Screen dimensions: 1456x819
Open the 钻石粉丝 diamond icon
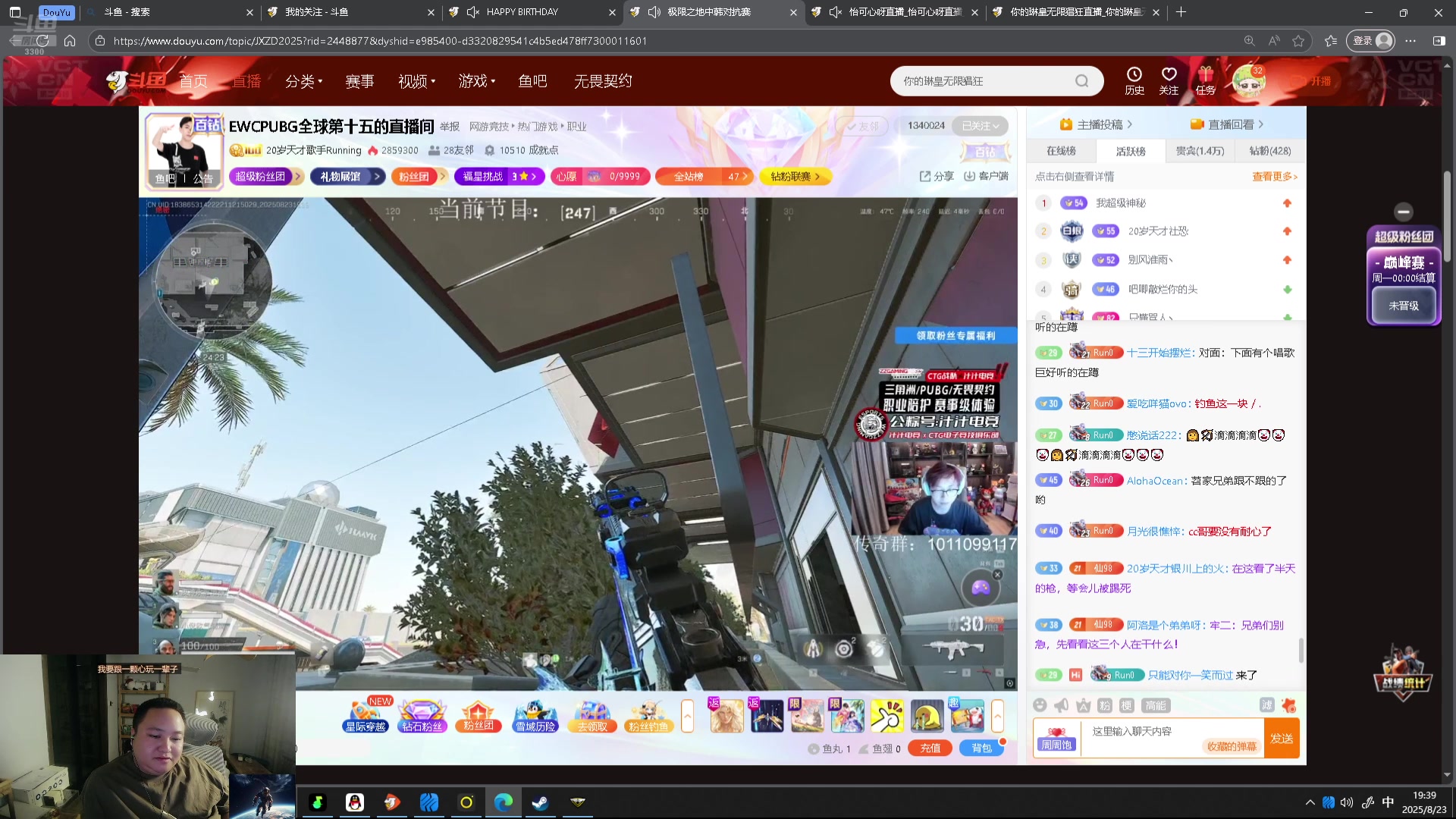coord(422,714)
